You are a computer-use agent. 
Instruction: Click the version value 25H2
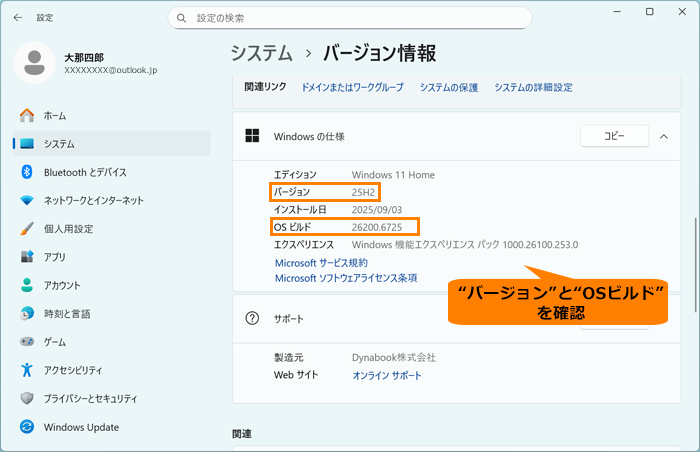[x=363, y=192]
